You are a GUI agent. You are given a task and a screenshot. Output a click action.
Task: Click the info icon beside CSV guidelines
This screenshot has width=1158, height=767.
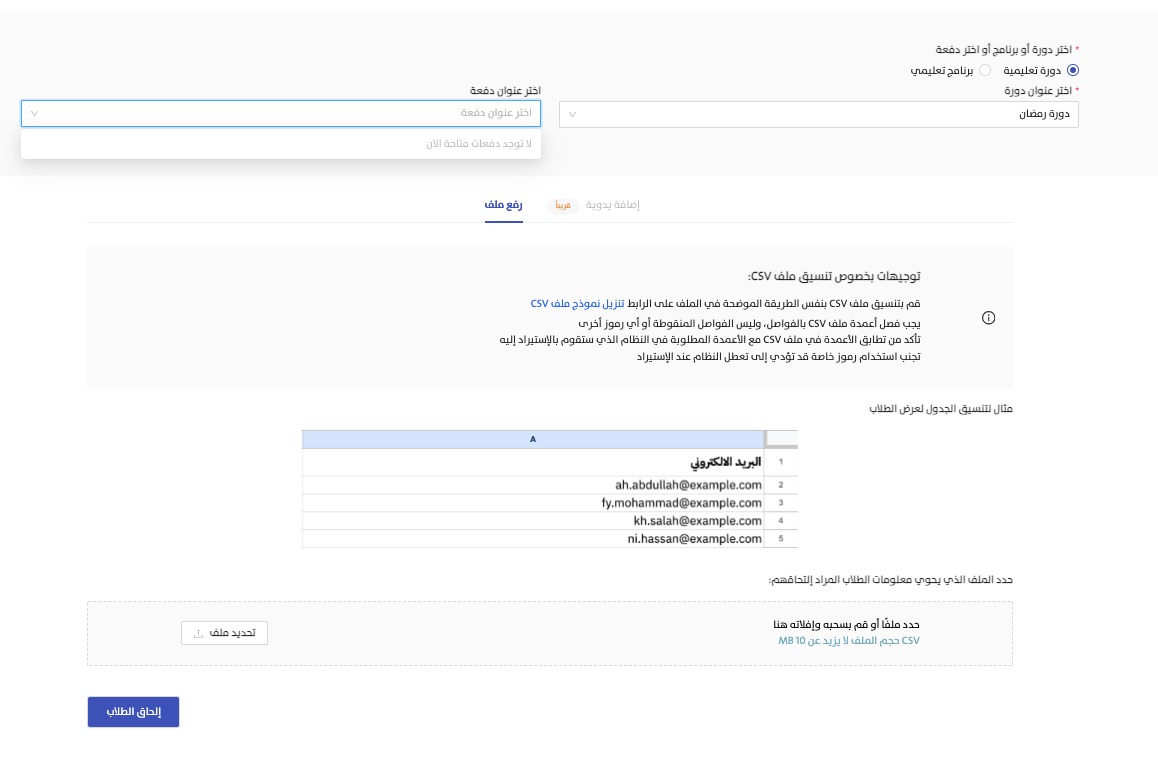tap(988, 318)
